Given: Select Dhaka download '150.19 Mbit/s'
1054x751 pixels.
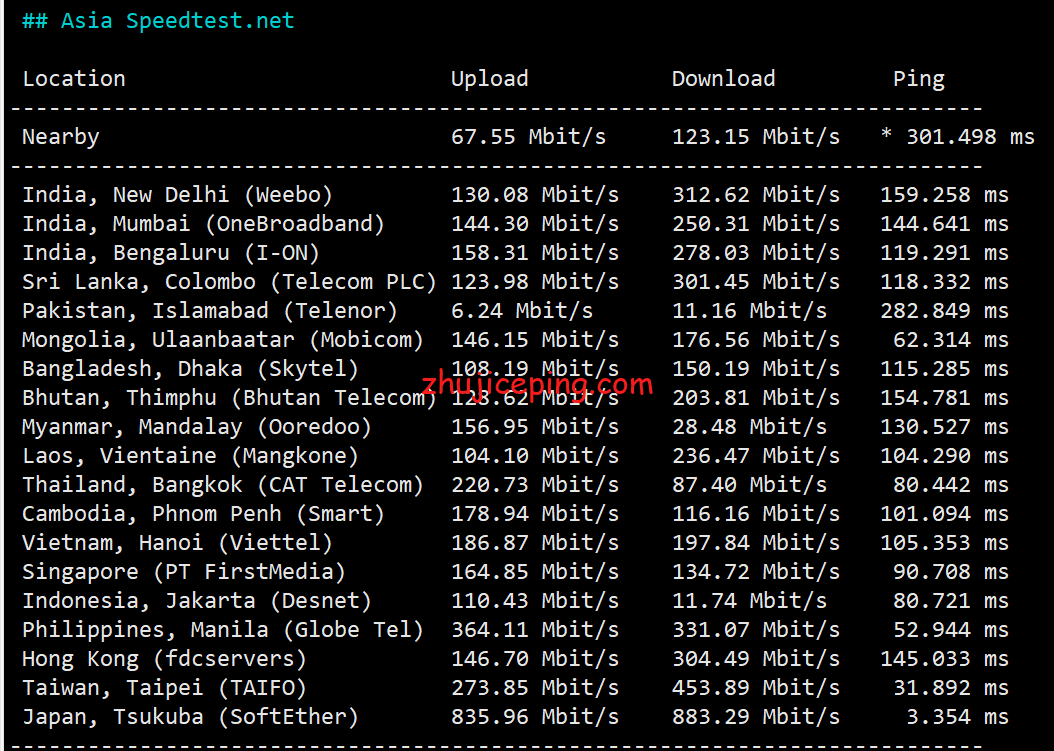Looking at the screenshot, I should coord(756,368).
